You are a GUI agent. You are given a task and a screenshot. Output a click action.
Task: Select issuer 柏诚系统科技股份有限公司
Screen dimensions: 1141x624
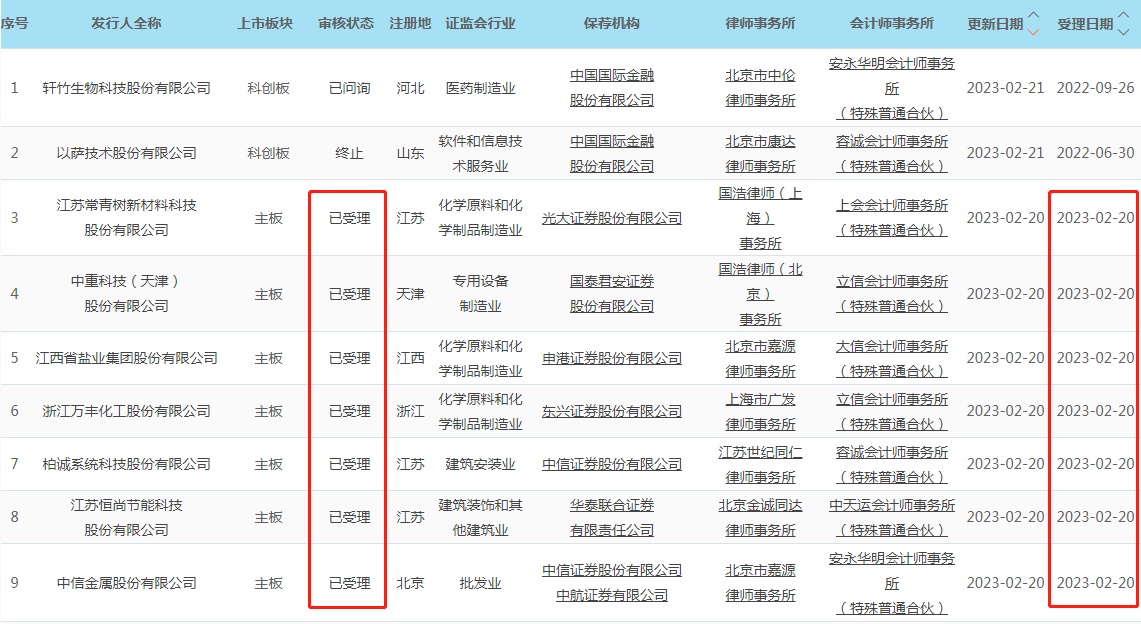coord(127,465)
